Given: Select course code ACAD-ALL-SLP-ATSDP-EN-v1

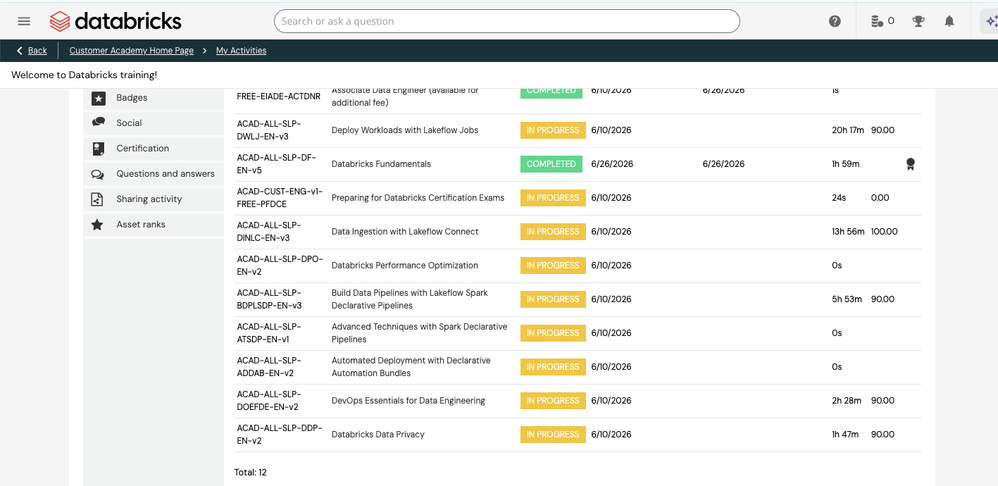Looking at the screenshot, I should (x=269, y=333).
